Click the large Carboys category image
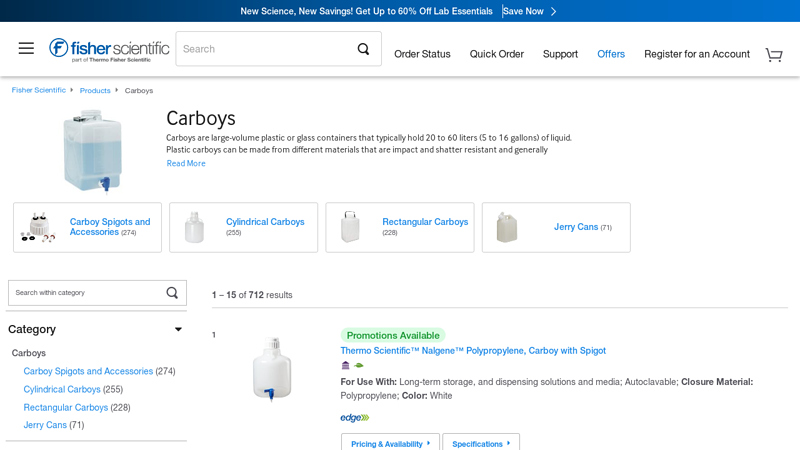Viewport: 800px width, 450px height. 92,152
